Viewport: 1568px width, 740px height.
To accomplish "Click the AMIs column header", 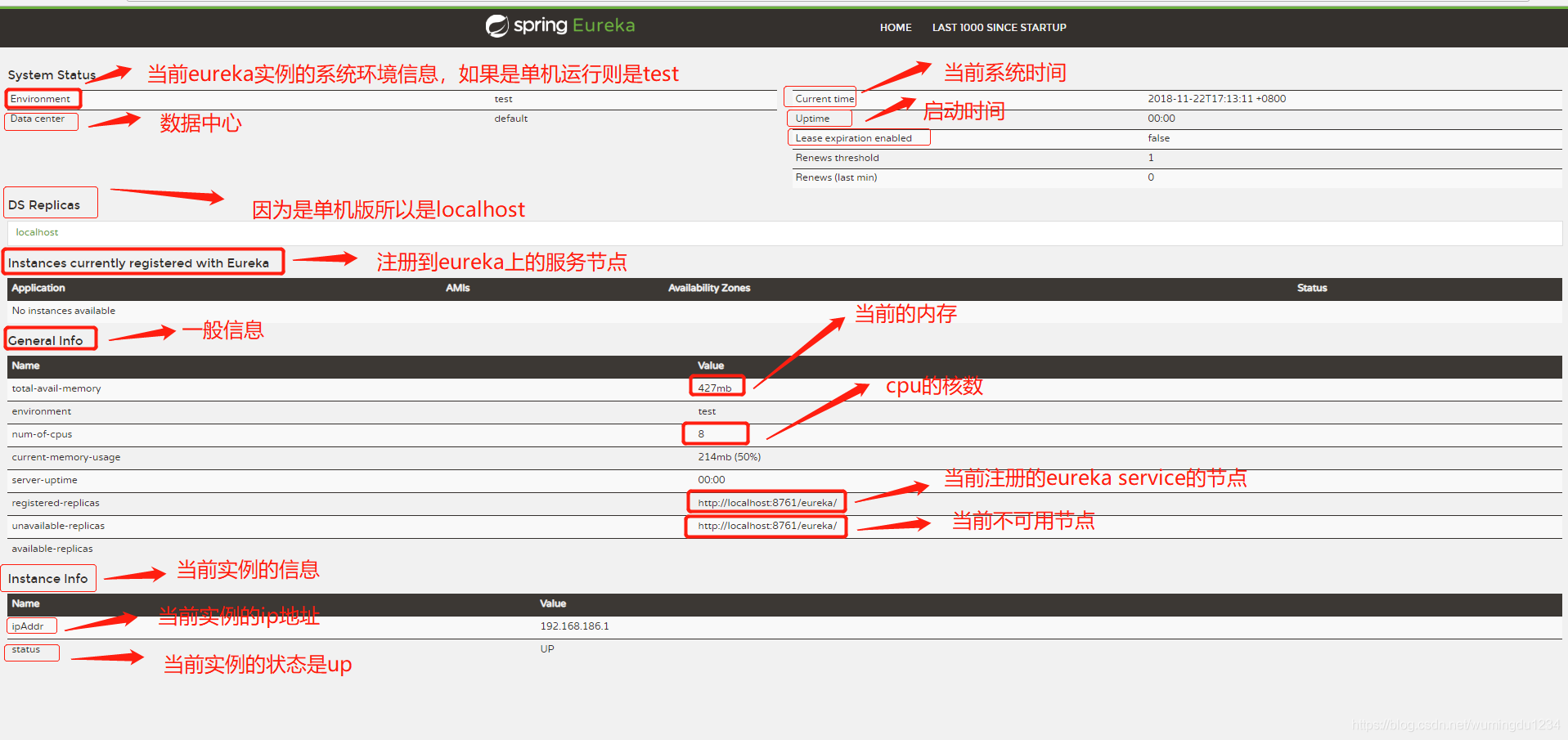I will click(x=458, y=288).
